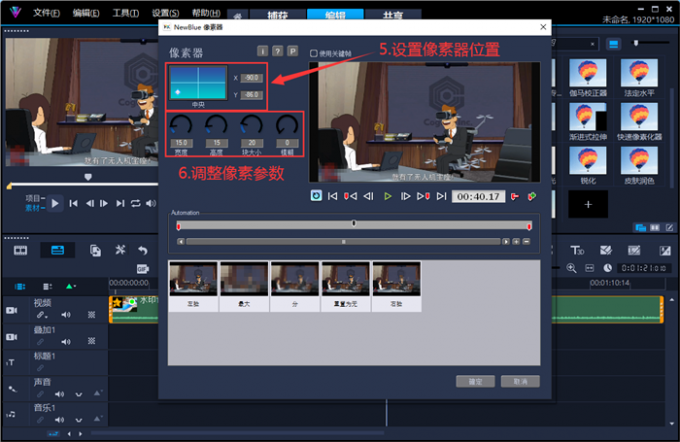Mute the 叠加1 overlay track
This screenshot has height=442, width=680.
click(x=66, y=342)
